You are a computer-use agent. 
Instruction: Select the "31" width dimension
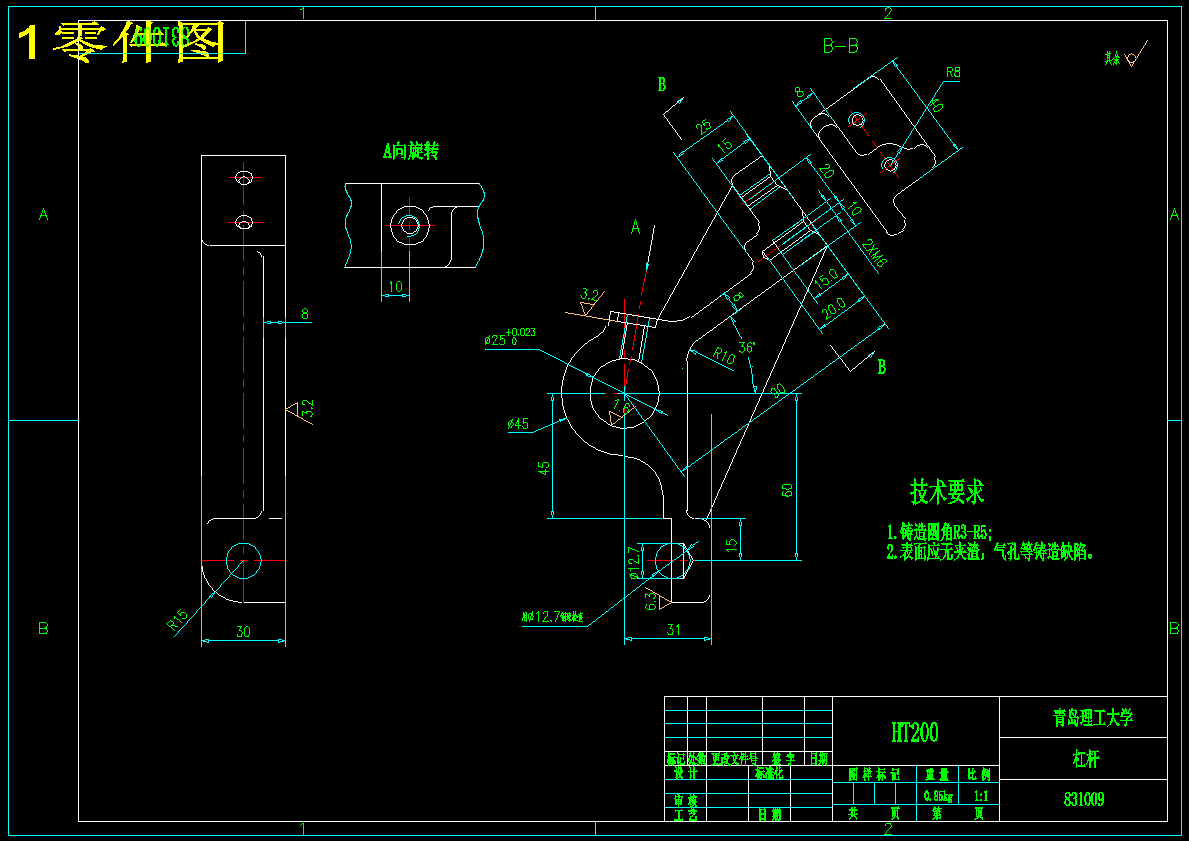pyautogui.click(x=673, y=629)
